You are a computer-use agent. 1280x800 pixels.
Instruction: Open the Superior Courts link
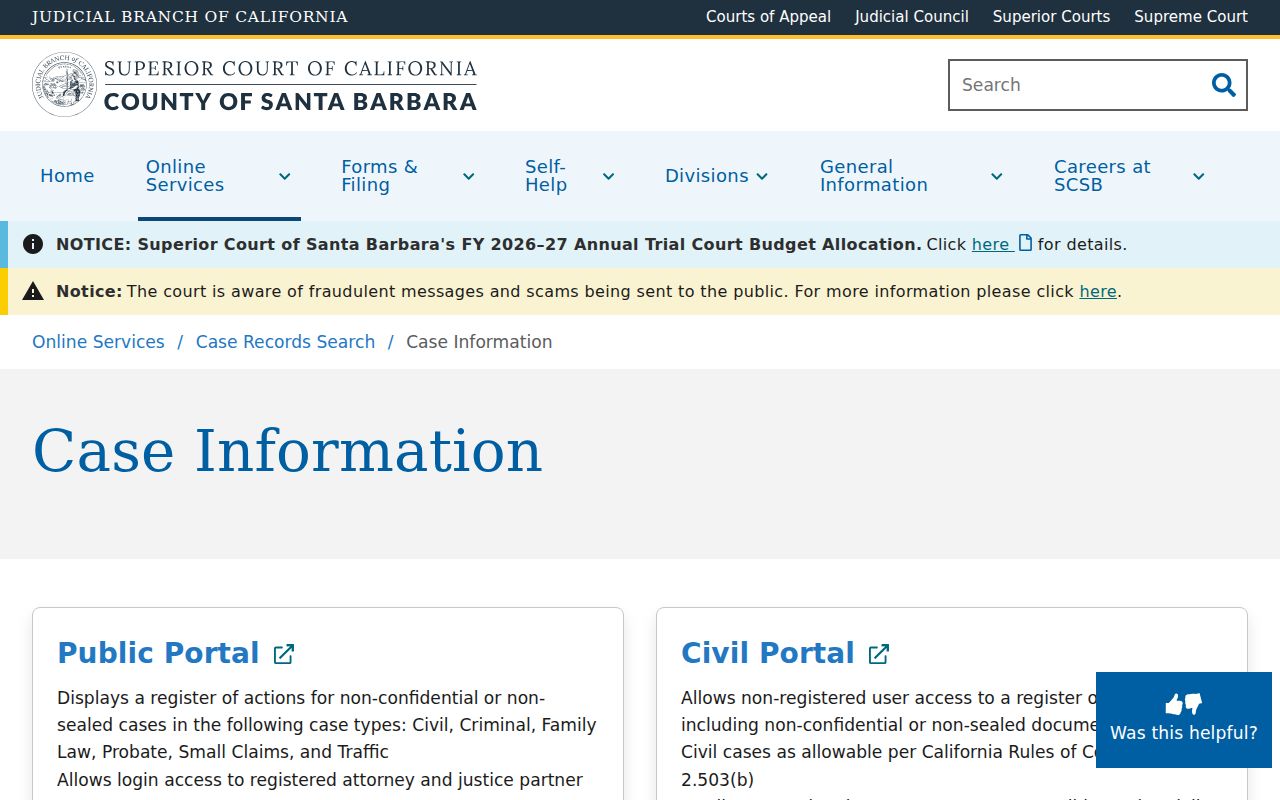point(1051,17)
